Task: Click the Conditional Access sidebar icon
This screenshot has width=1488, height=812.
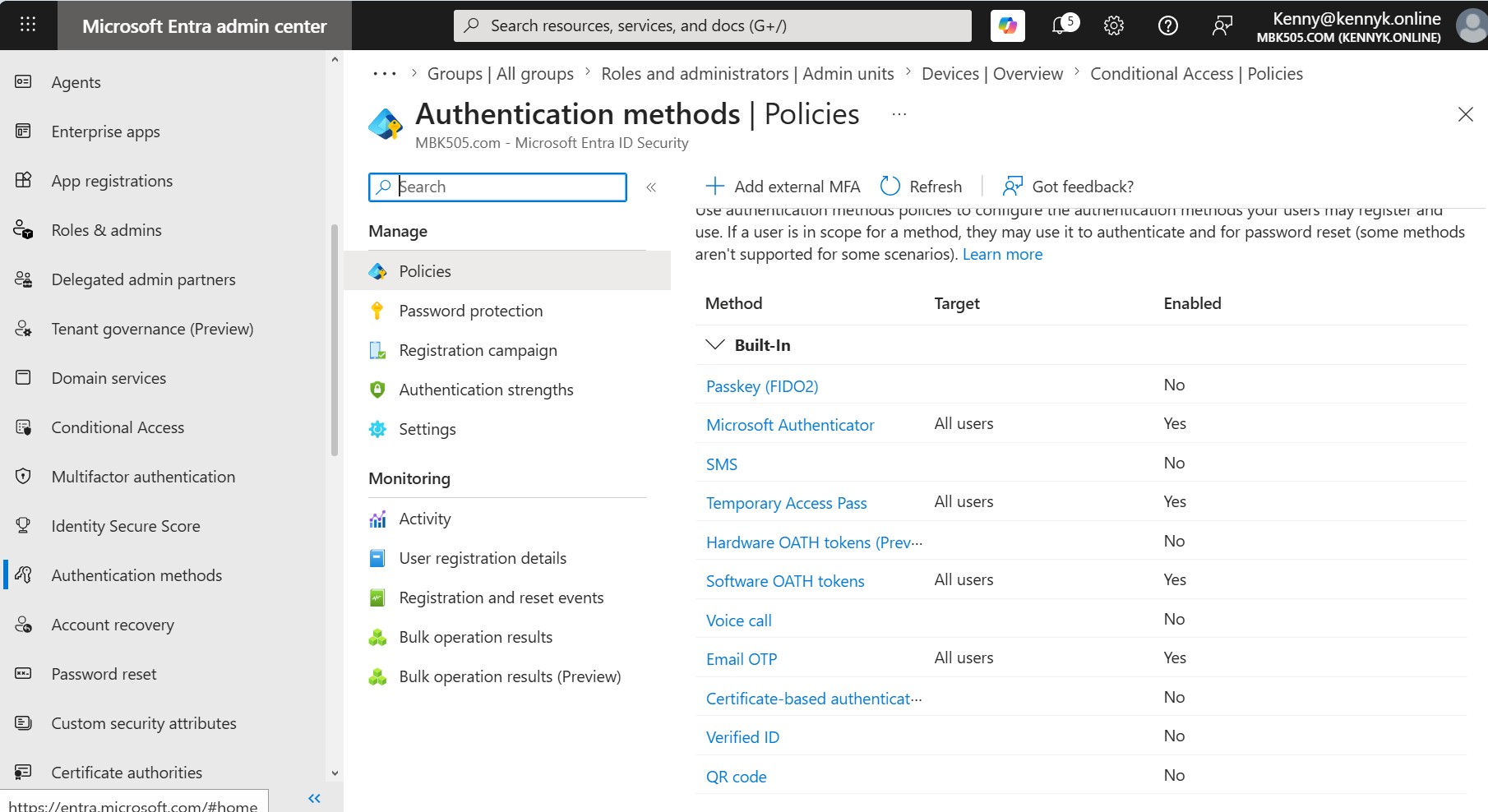Action: pyautogui.click(x=24, y=427)
